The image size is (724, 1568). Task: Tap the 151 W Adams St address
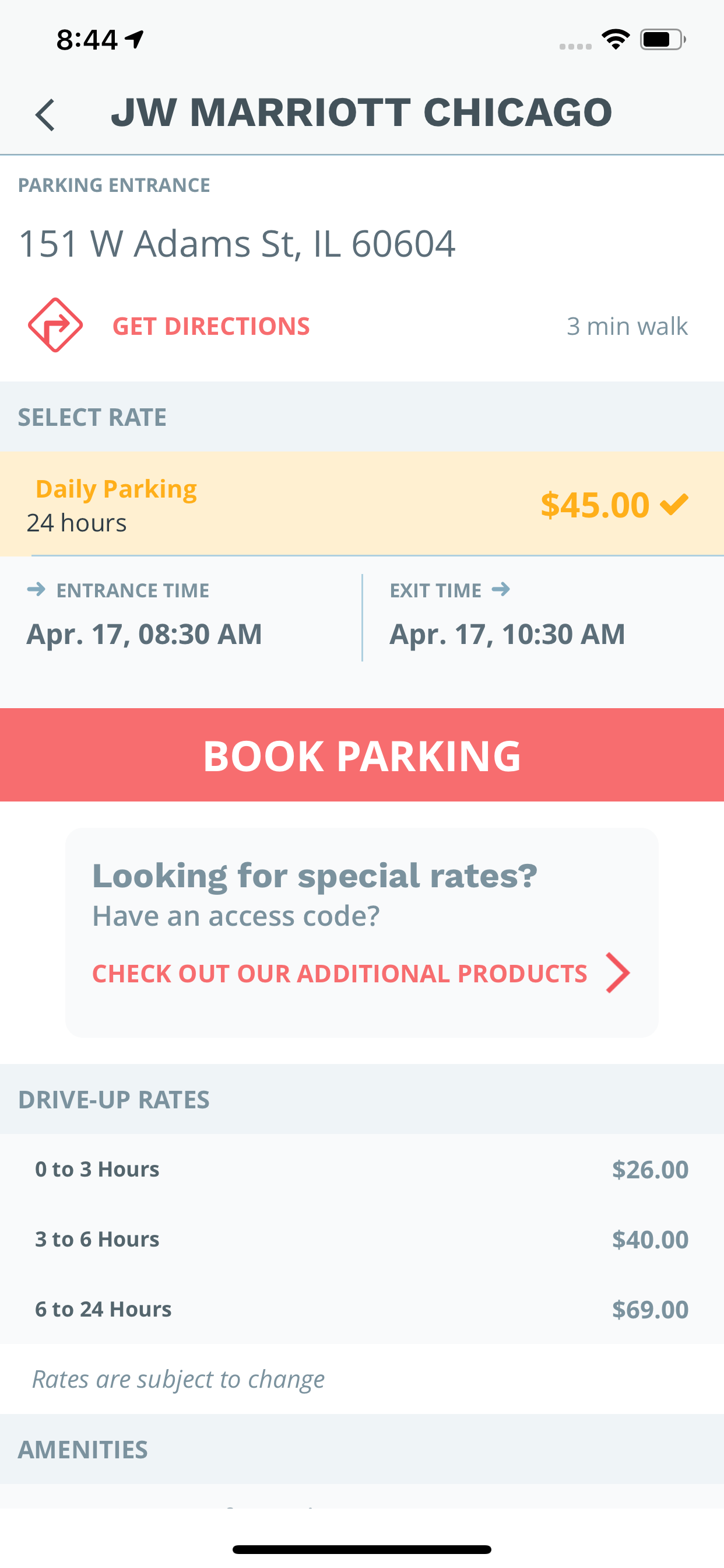point(237,244)
